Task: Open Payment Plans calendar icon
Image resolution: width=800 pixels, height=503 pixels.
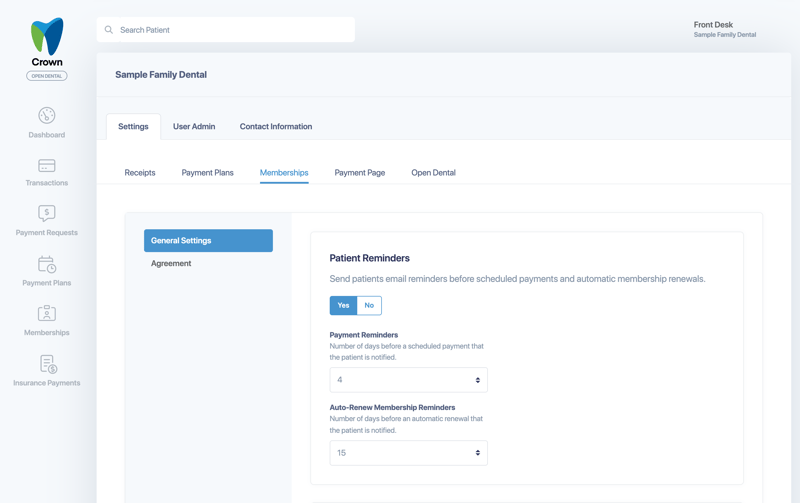Action: 46,264
